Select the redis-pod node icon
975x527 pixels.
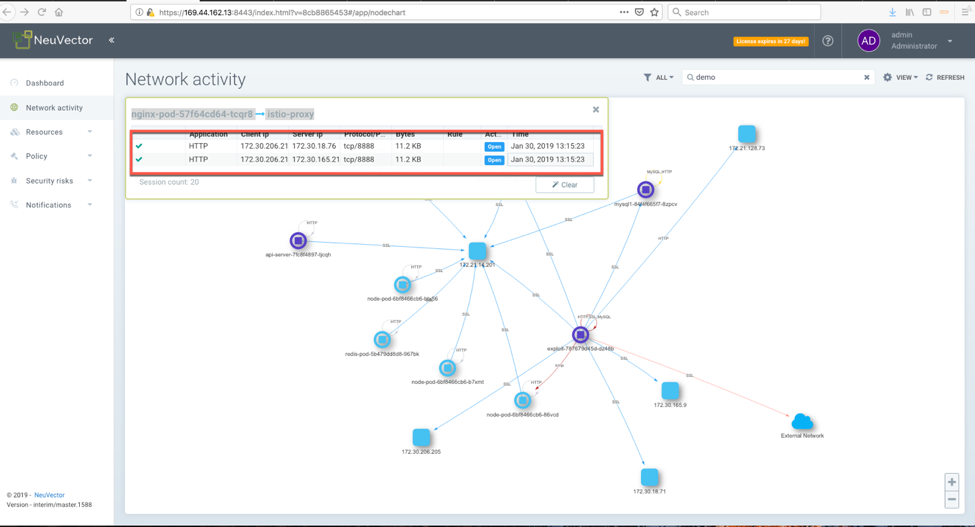382,340
